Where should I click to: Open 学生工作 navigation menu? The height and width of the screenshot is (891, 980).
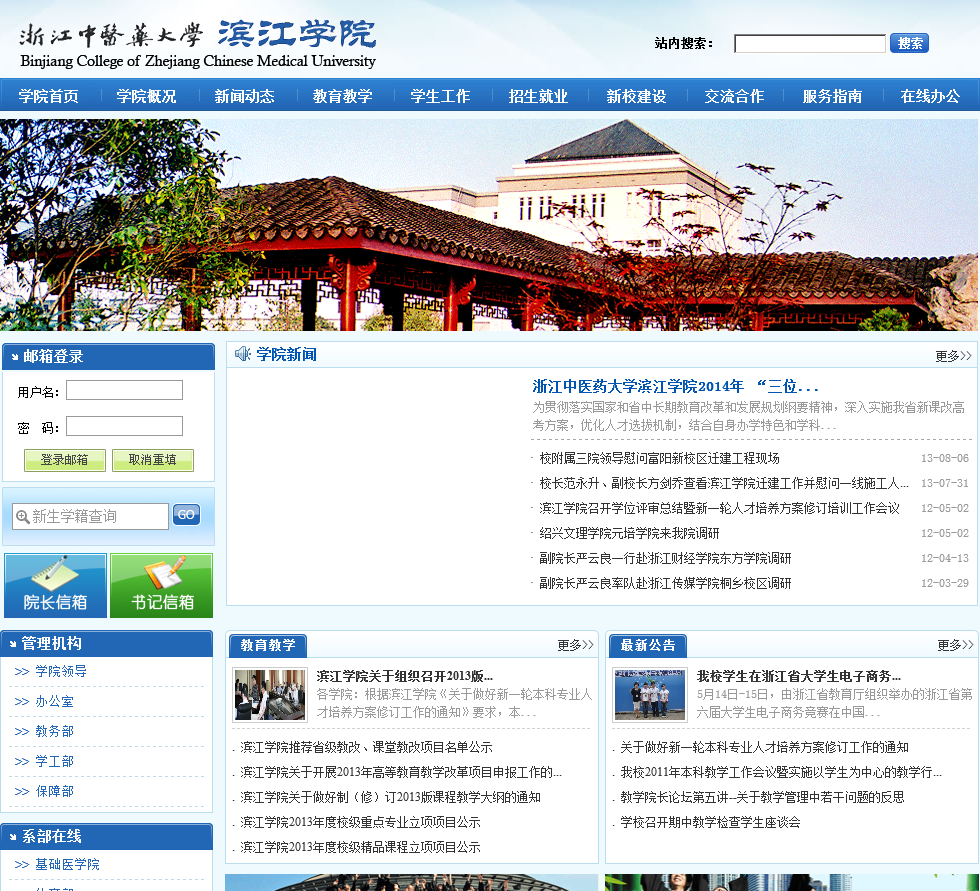[440, 96]
